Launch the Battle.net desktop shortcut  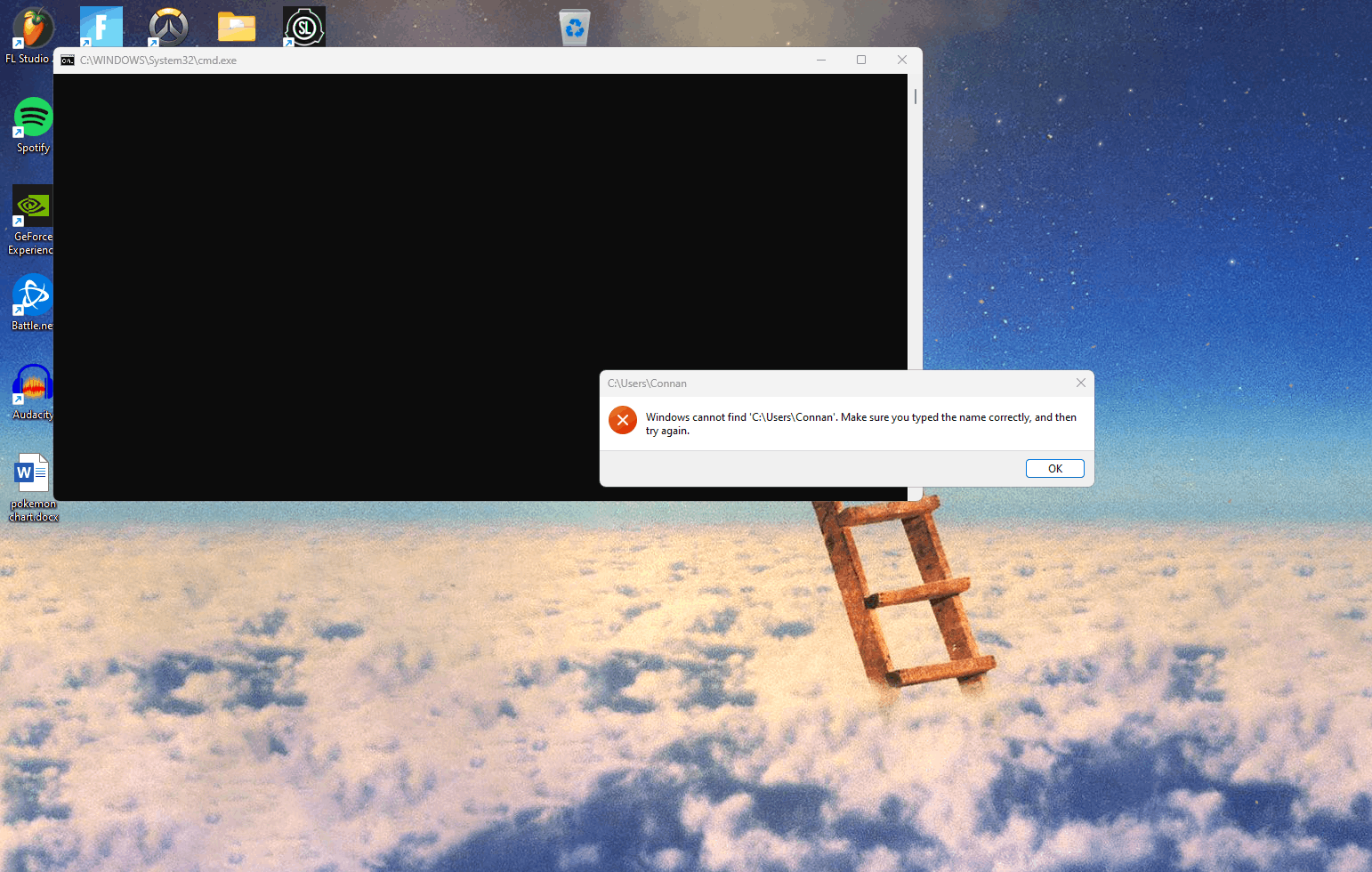(x=33, y=303)
